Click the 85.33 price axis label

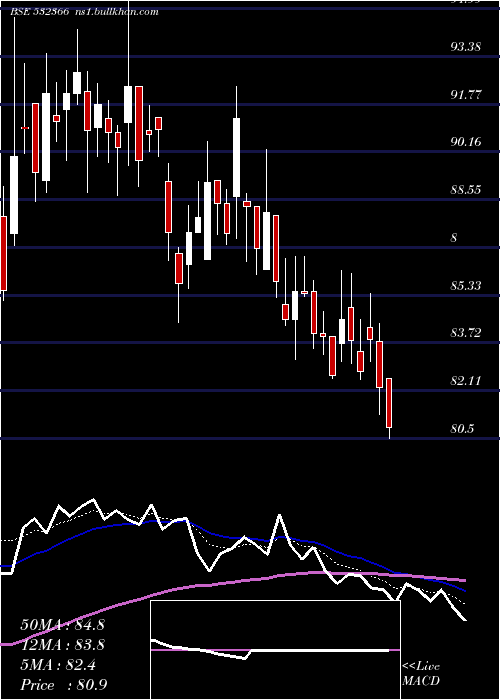click(x=466, y=285)
